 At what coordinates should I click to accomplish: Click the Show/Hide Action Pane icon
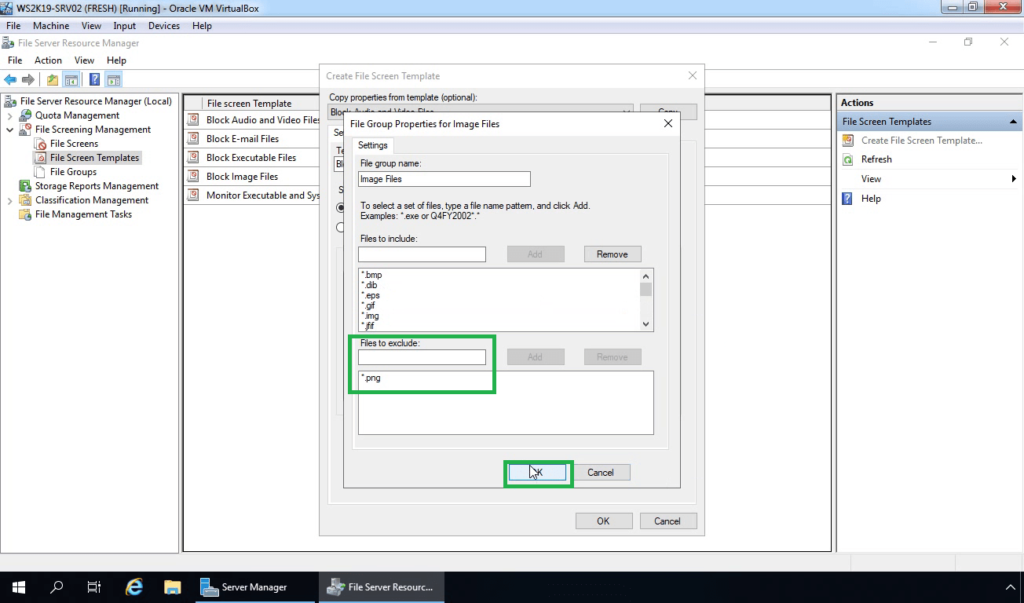pos(114,80)
